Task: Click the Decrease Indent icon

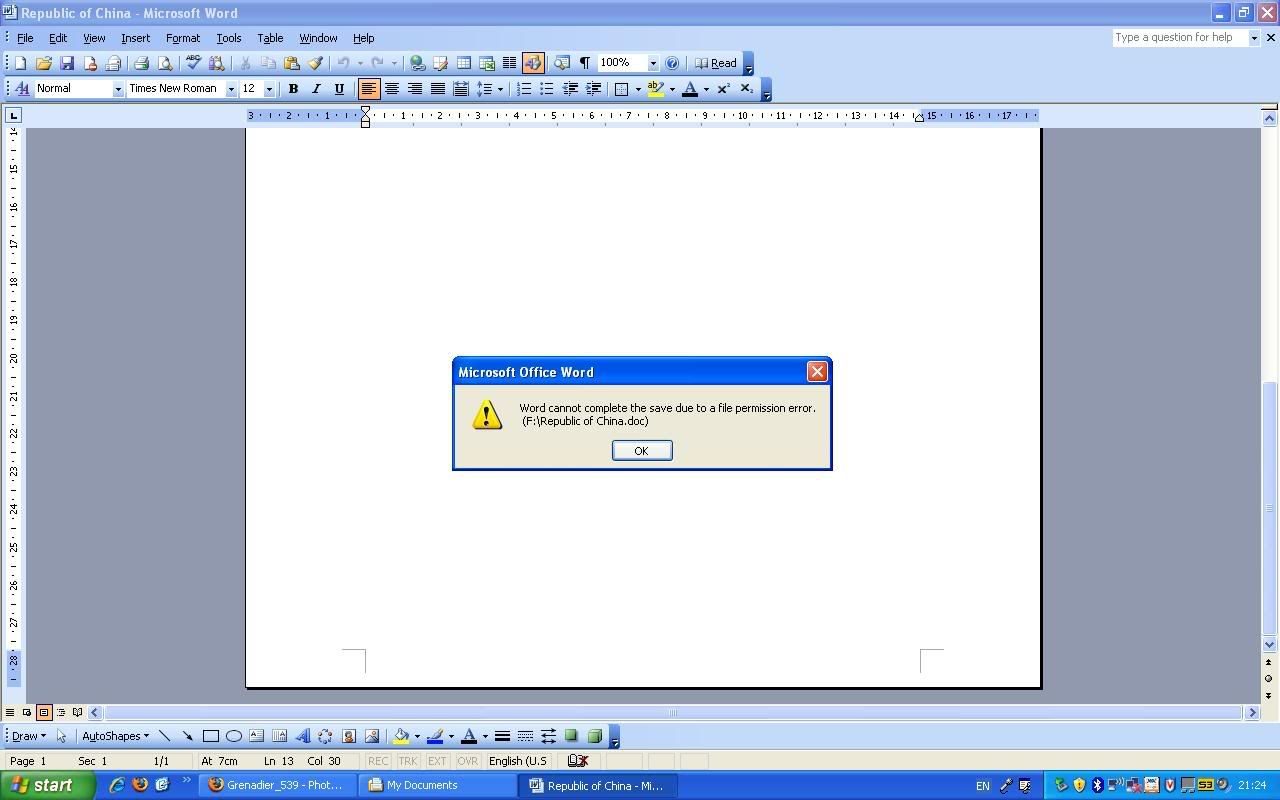Action: click(x=570, y=89)
